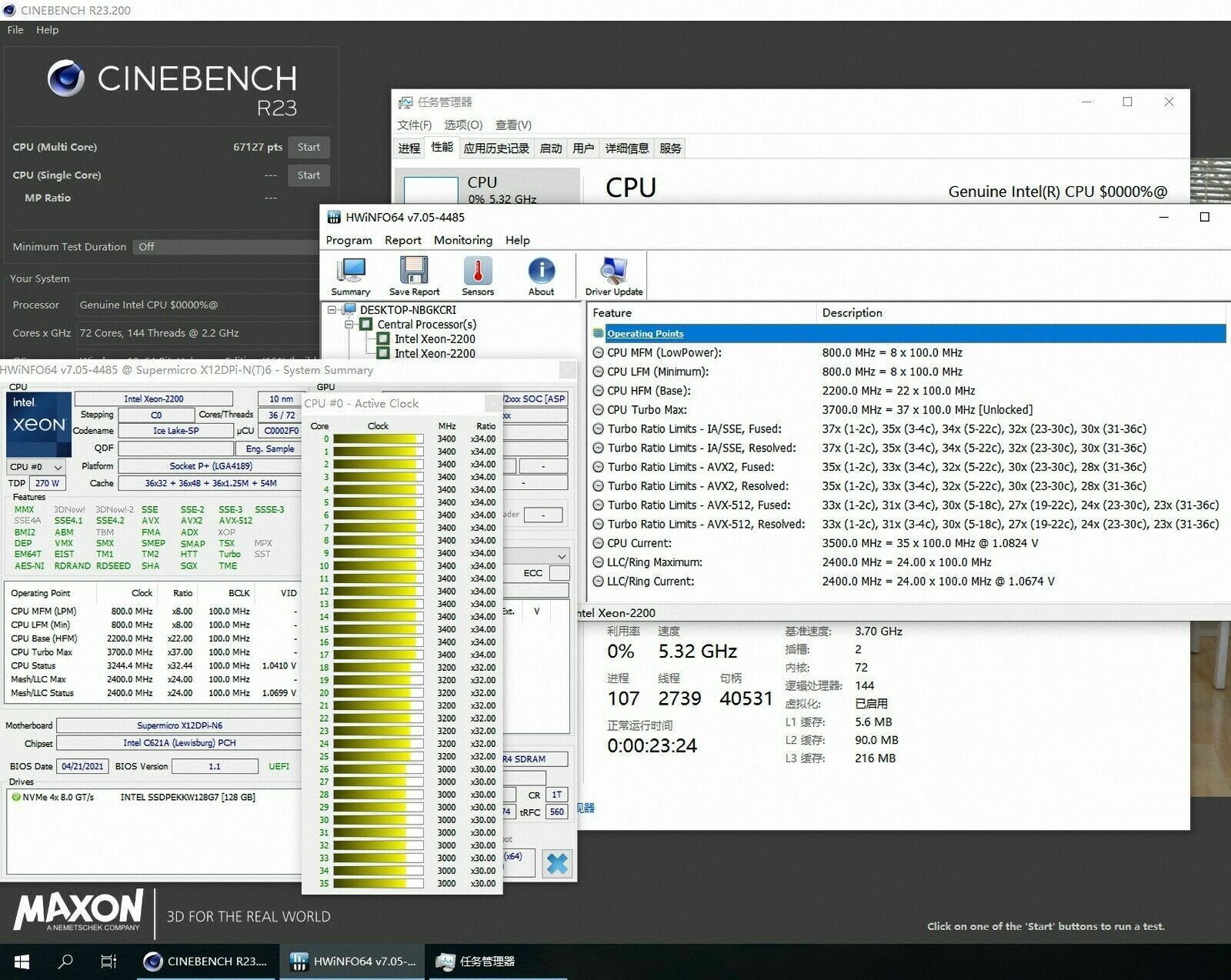Image resolution: width=1231 pixels, height=980 pixels.
Task: Click the blue X close icon in System Summary
Action: coord(556,863)
